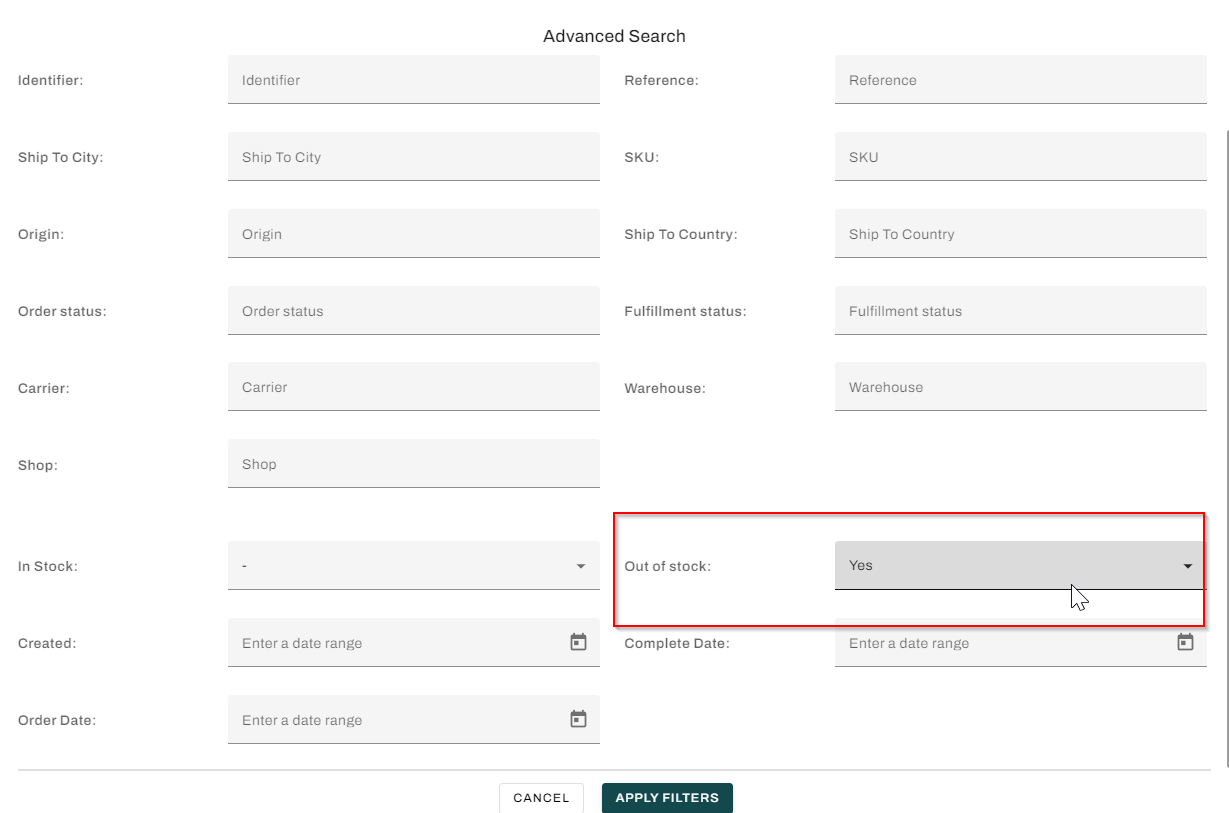The image size is (1229, 813).
Task: Expand the In Stock dropdown arrow
Action: (581, 566)
